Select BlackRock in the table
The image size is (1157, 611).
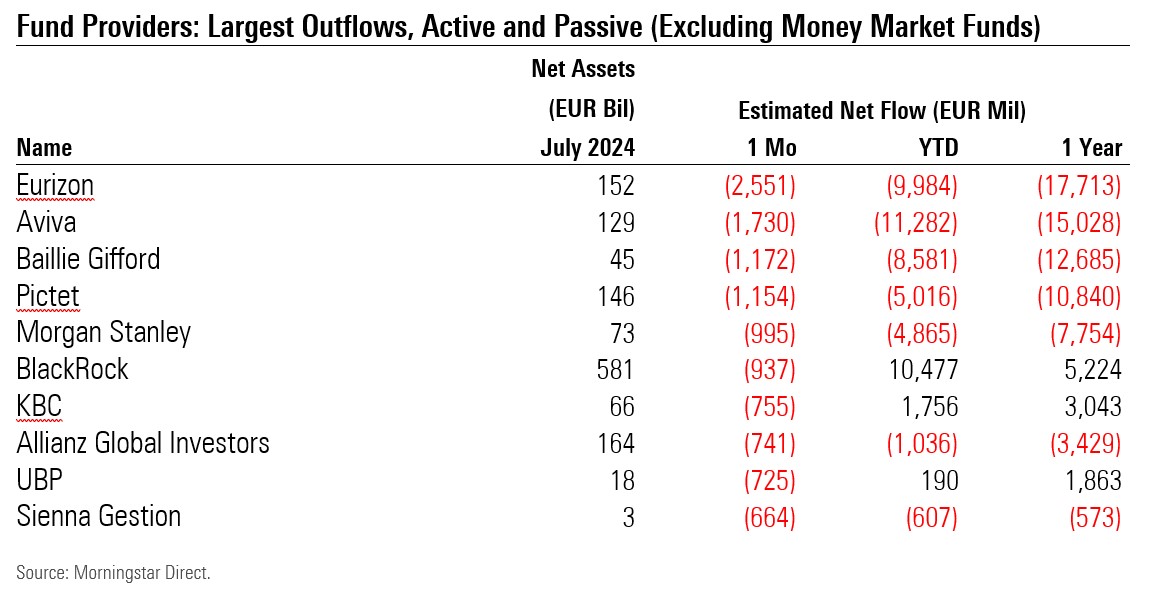pos(73,369)
